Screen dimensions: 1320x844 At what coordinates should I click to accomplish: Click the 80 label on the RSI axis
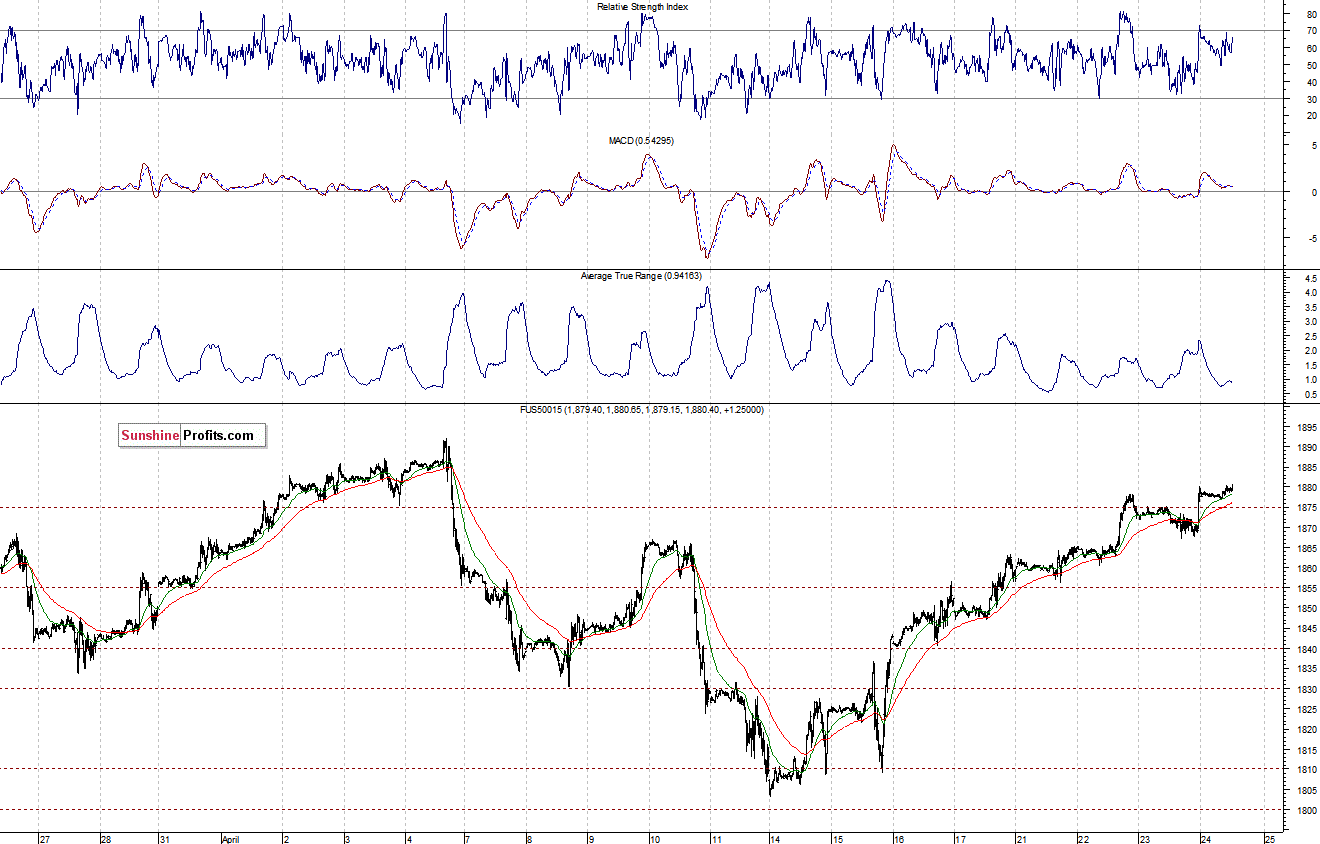[x=1311, y=15]
